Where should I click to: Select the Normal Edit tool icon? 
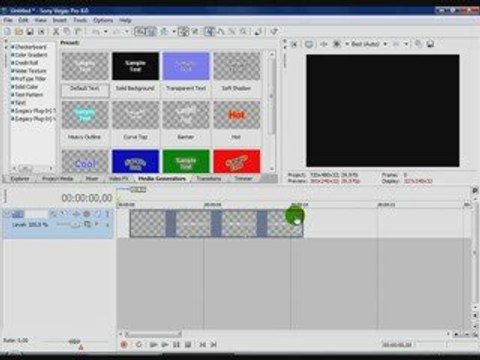[x=209, y=32]
